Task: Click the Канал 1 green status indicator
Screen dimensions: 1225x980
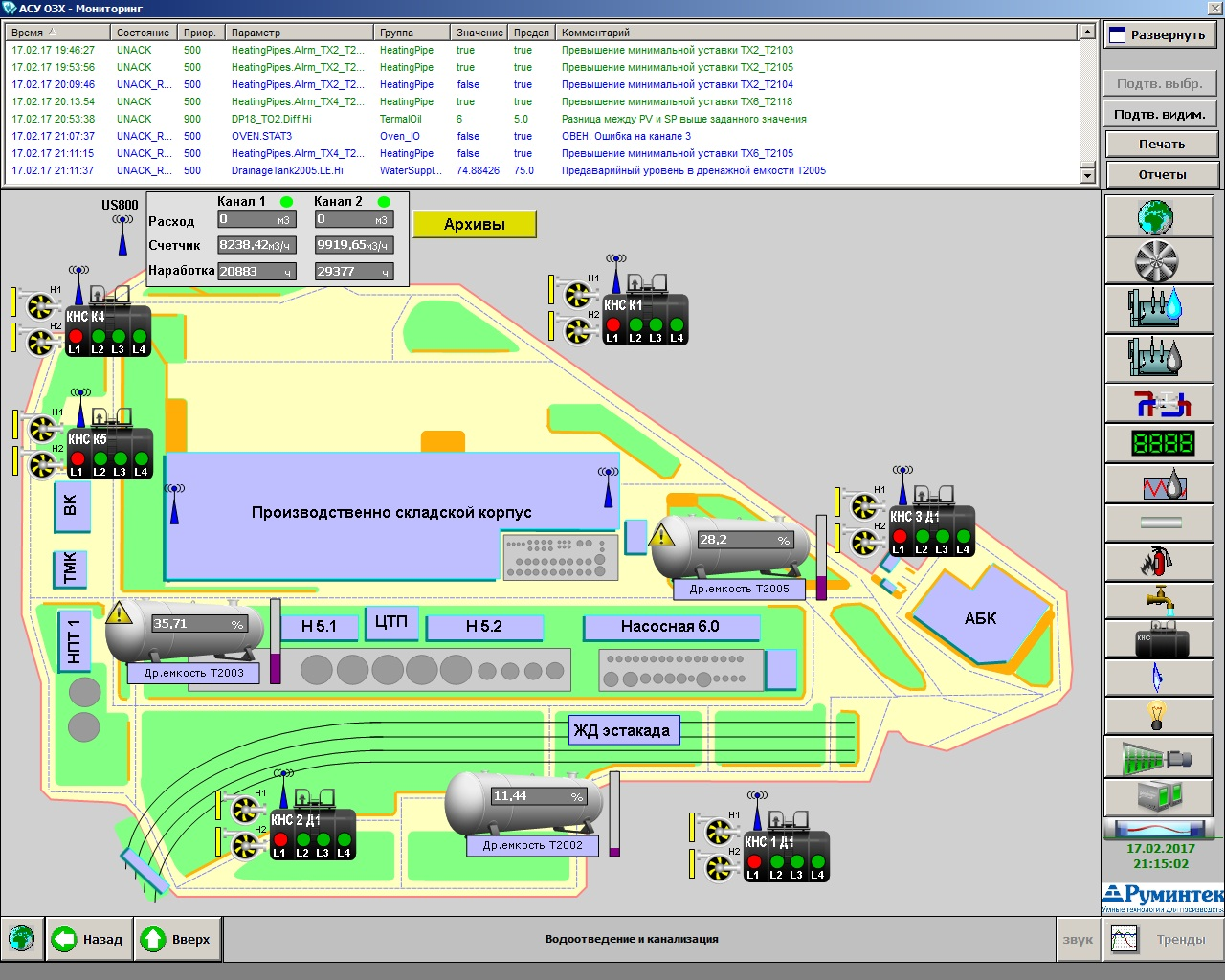Action: (x=286, y=202)
